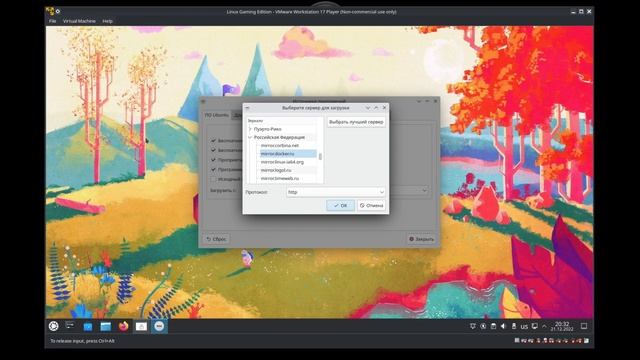Screen dimensions: 640x360
Task: Toggle the Программы checkbox in background window
Action: point(213,169)
